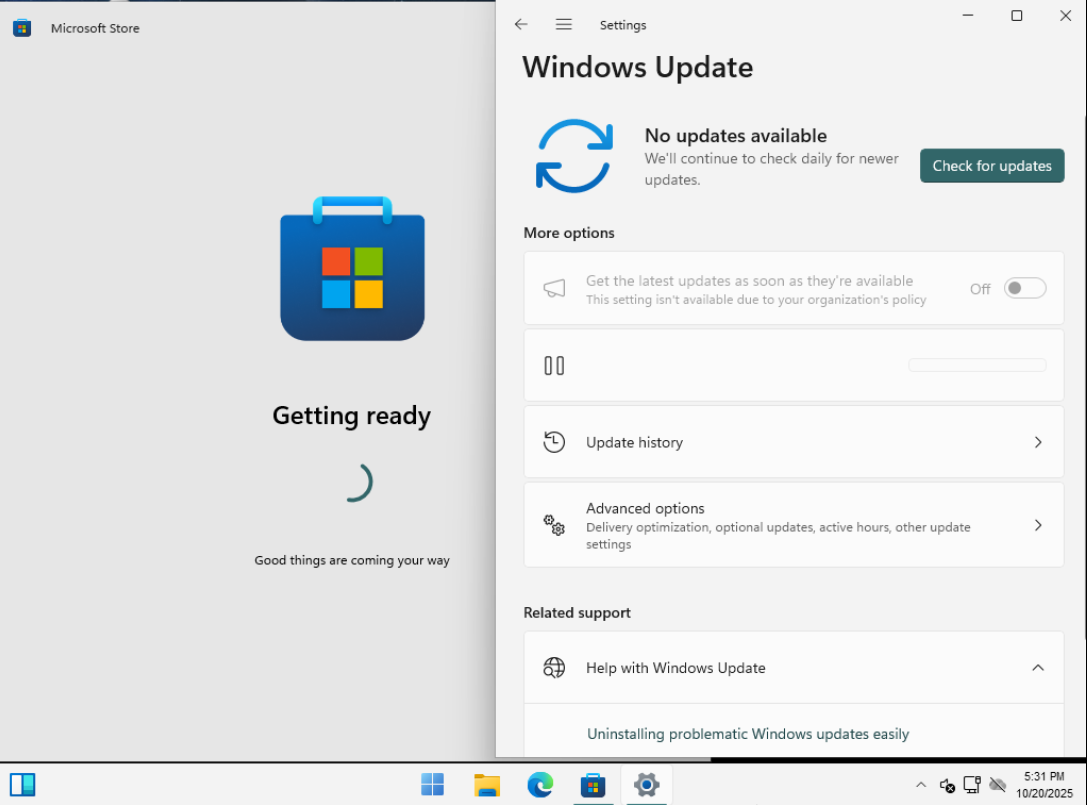The image size is (1087, 805).
Task: Expand Update history with its chevron
Action: click(x=1038, y=442)
